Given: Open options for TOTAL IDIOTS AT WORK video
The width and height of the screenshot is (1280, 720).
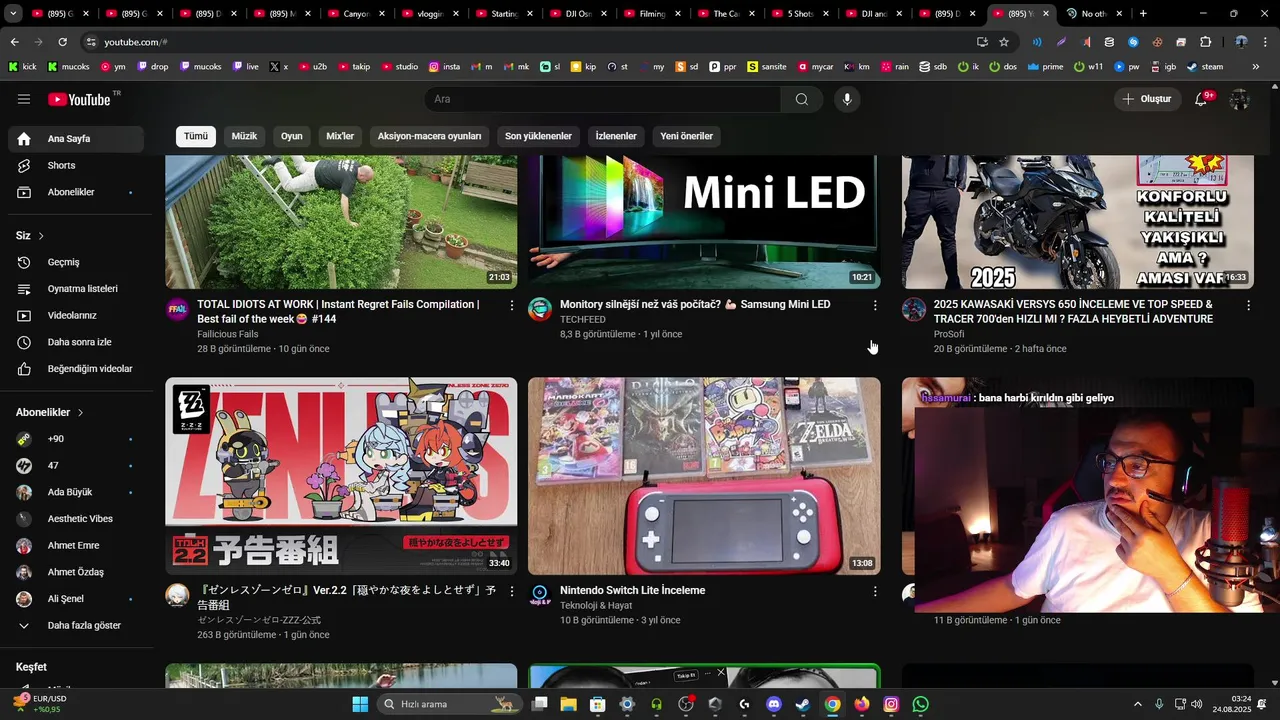Looking at the screenshot, I should pyautogui.click(x=512, y=305).
